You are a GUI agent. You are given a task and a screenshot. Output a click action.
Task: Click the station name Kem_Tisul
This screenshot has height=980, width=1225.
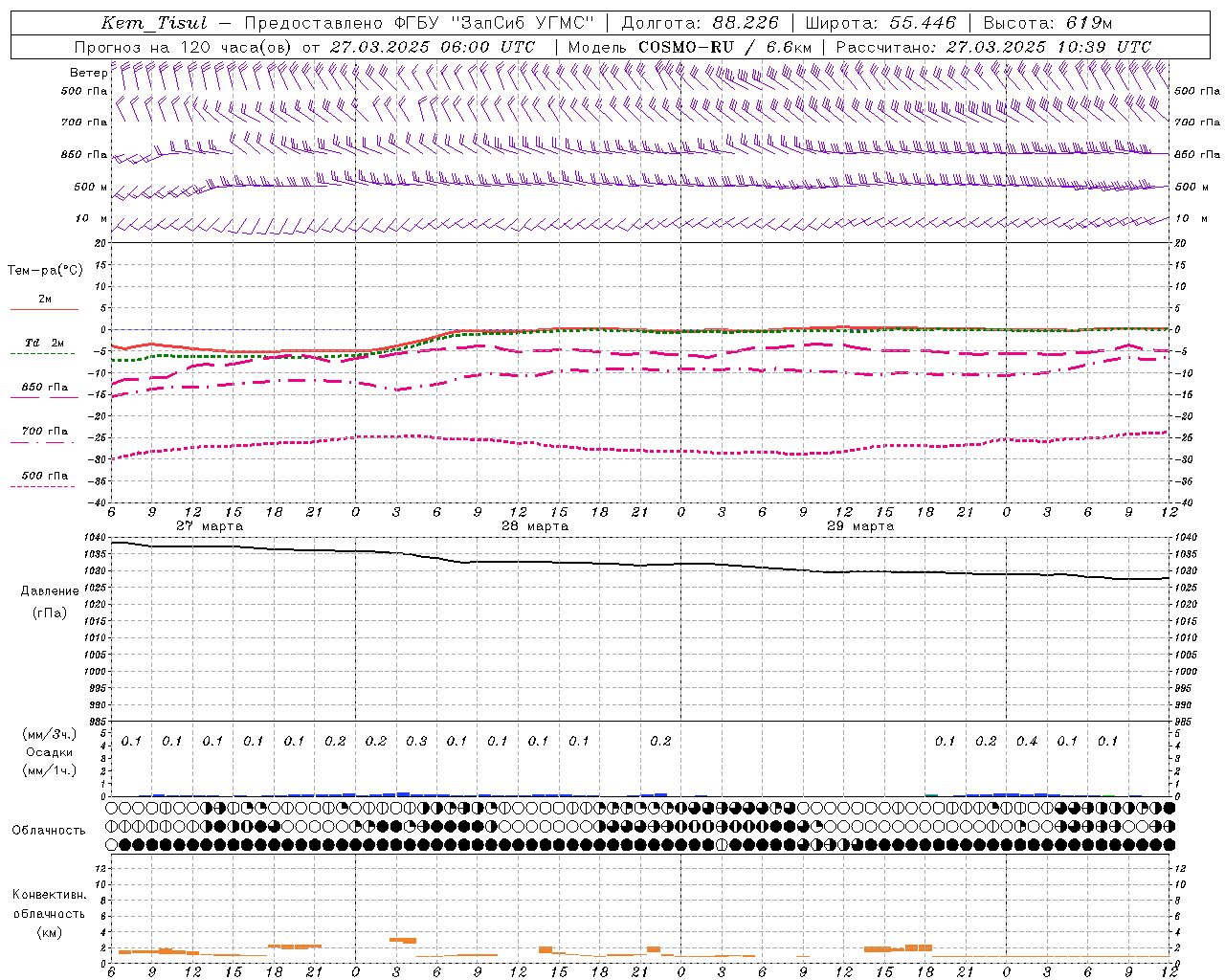pos(154,23)
